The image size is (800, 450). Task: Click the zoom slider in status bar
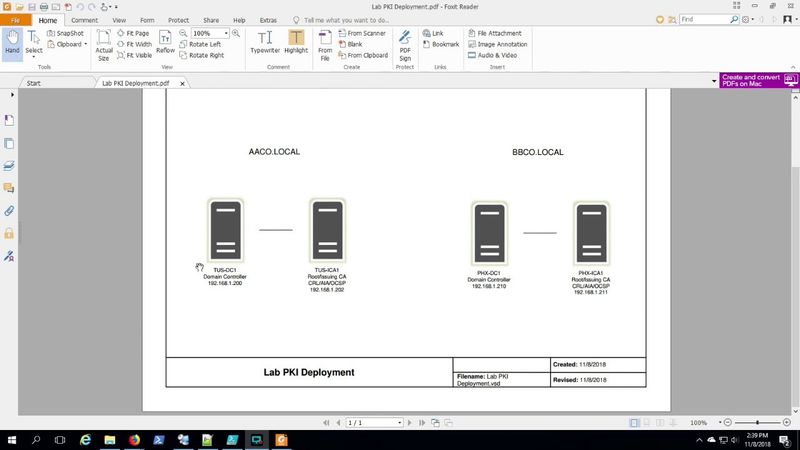pos(757,422)
